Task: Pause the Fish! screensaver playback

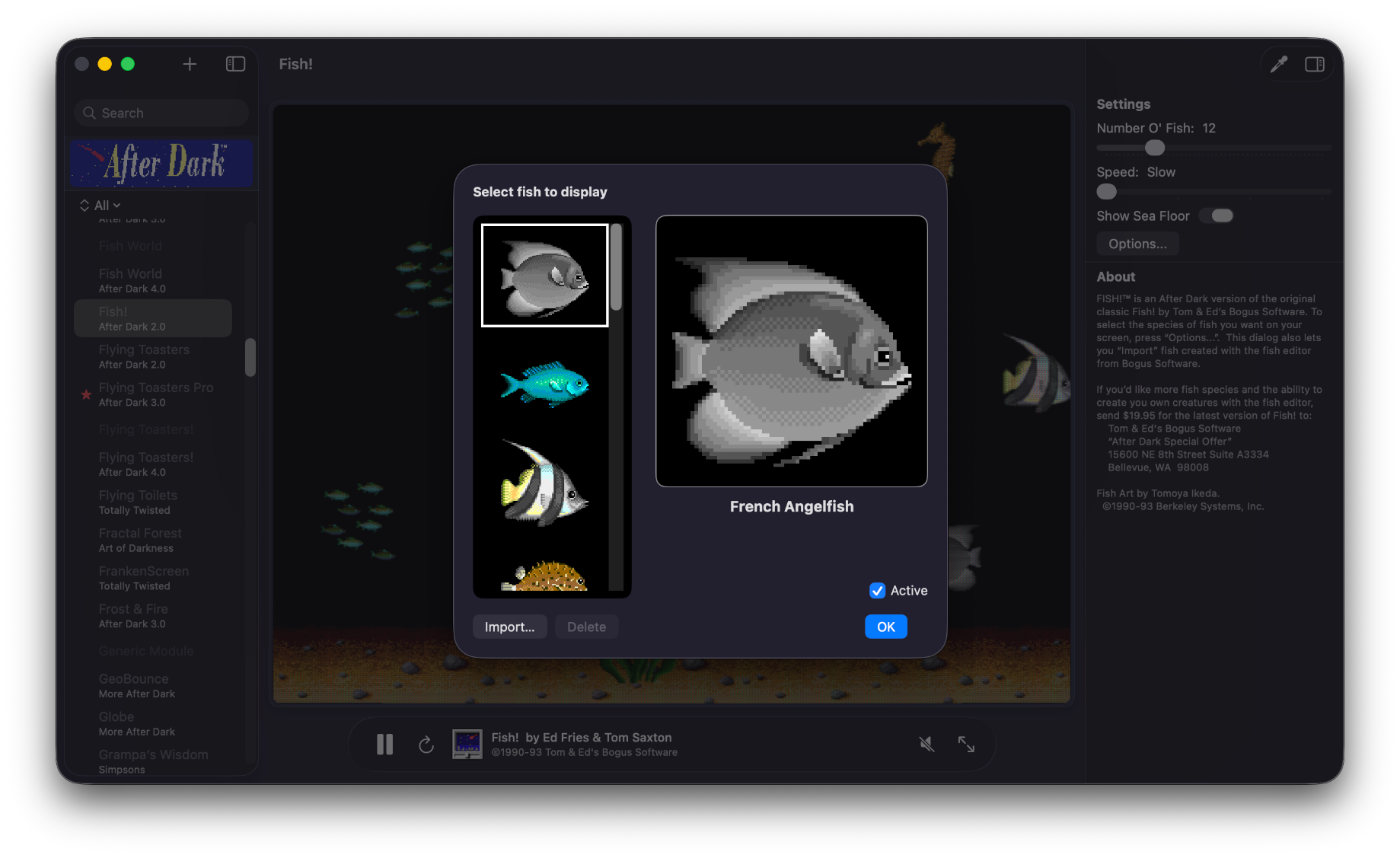Action: (385, 744)
